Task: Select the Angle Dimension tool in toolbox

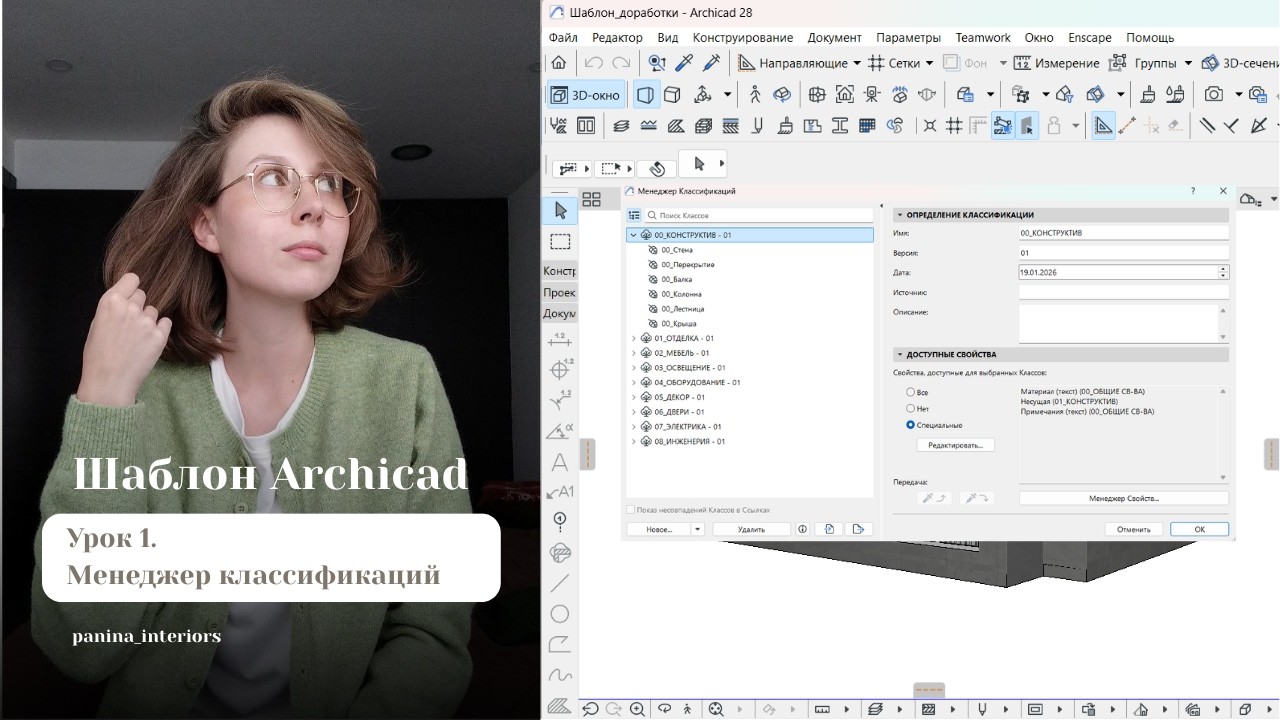Action: coord(560,432)
